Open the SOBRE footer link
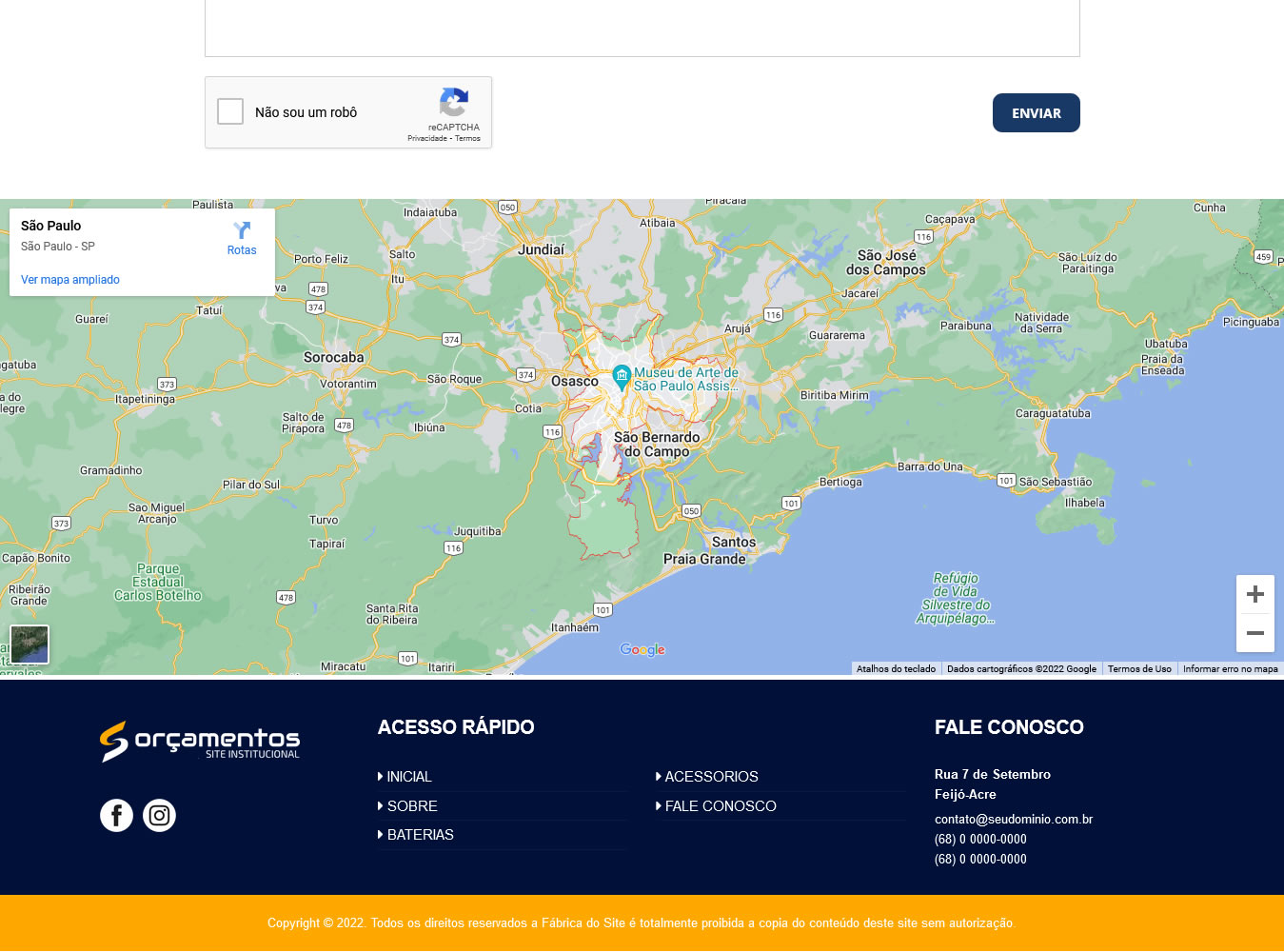This screenshot has width=1284, height=952. pyautogui.click(x=411, y=806)
